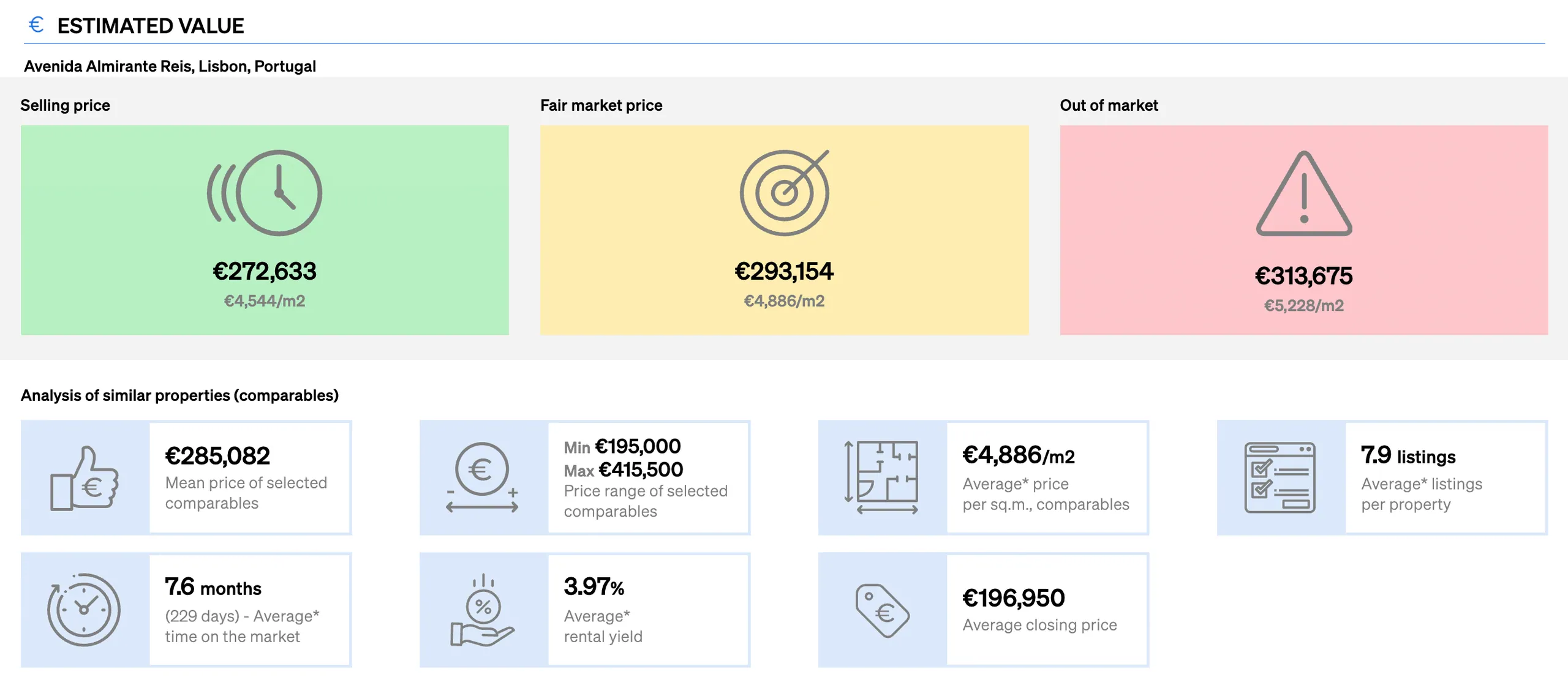Click the (229 days) average time caption

(242, 626)
